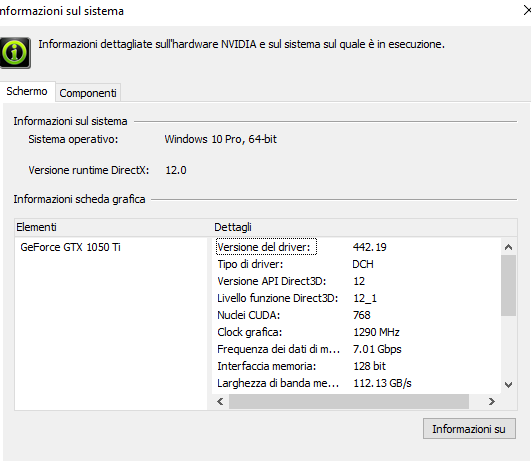Click the driver version value '442.19'
The height and width of the screenshot is (461, 531).
(369, 247)
